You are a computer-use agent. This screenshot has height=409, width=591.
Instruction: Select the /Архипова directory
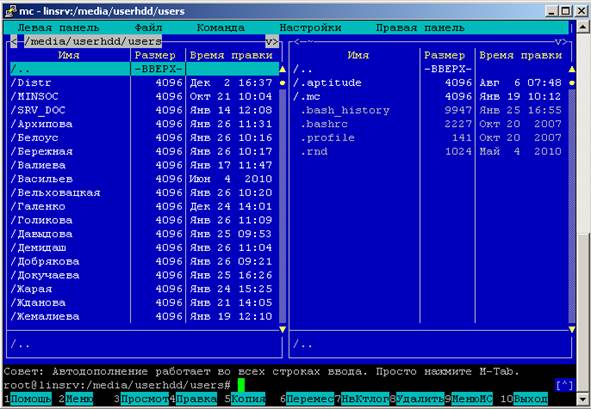tap(144, 124)
